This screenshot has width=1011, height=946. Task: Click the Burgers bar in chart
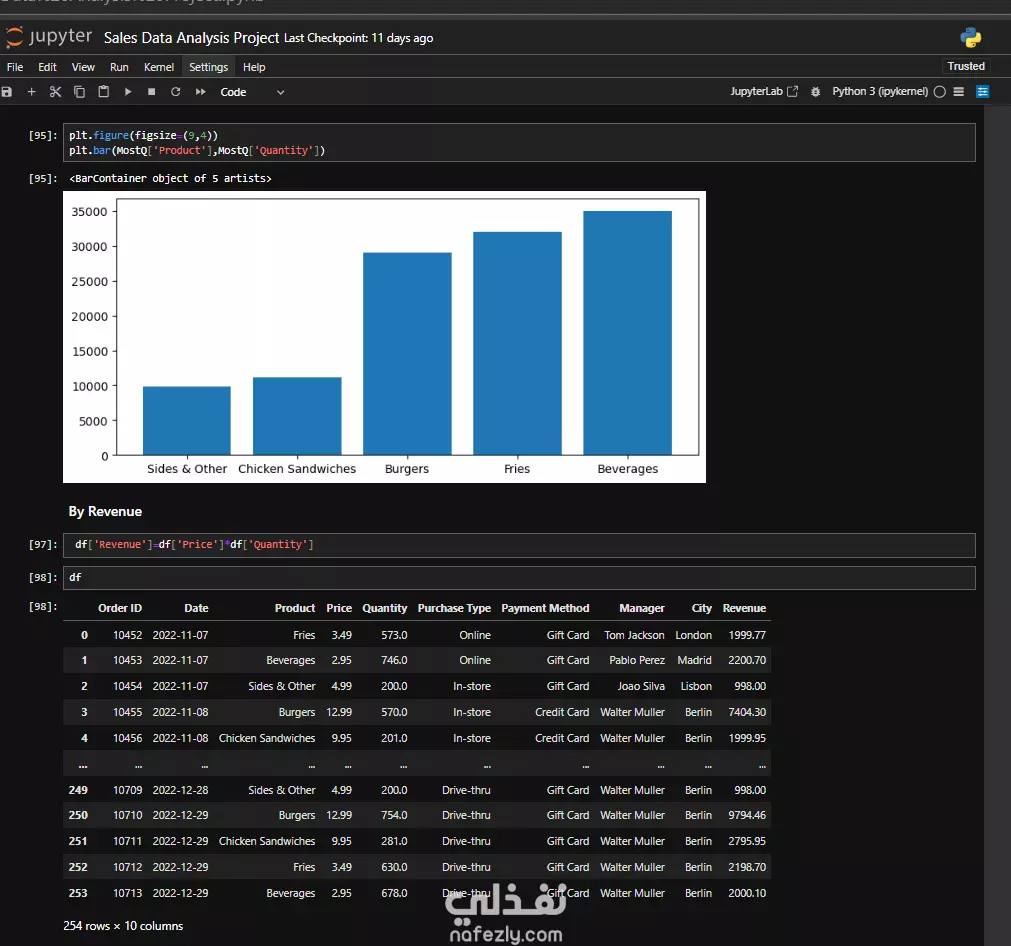tap(407, 353)
